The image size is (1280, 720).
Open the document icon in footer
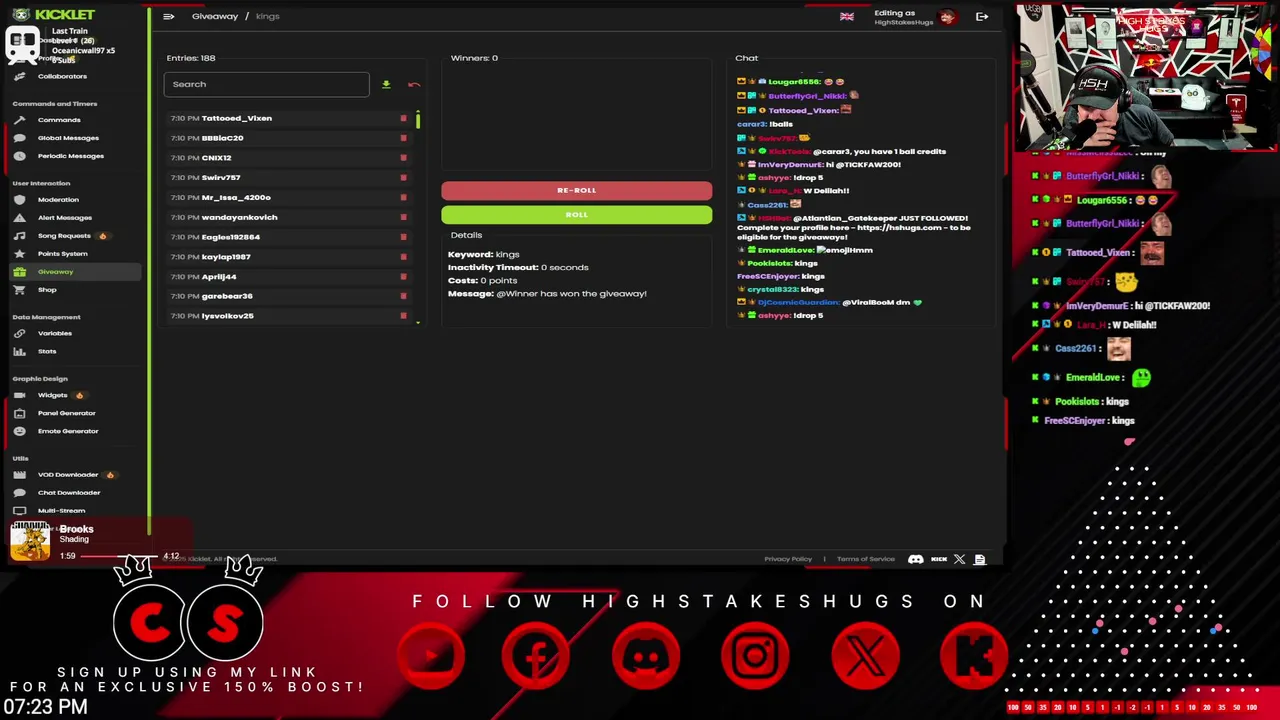(x=980, y=559)
